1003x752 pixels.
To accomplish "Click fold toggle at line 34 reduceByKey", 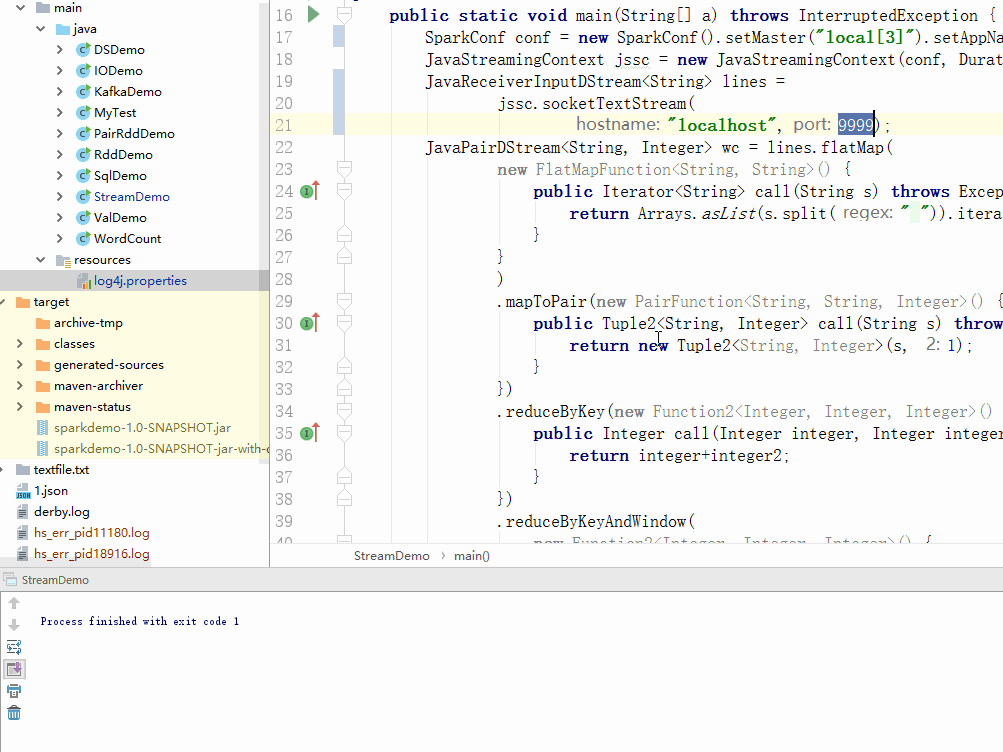I will [344, 411].
